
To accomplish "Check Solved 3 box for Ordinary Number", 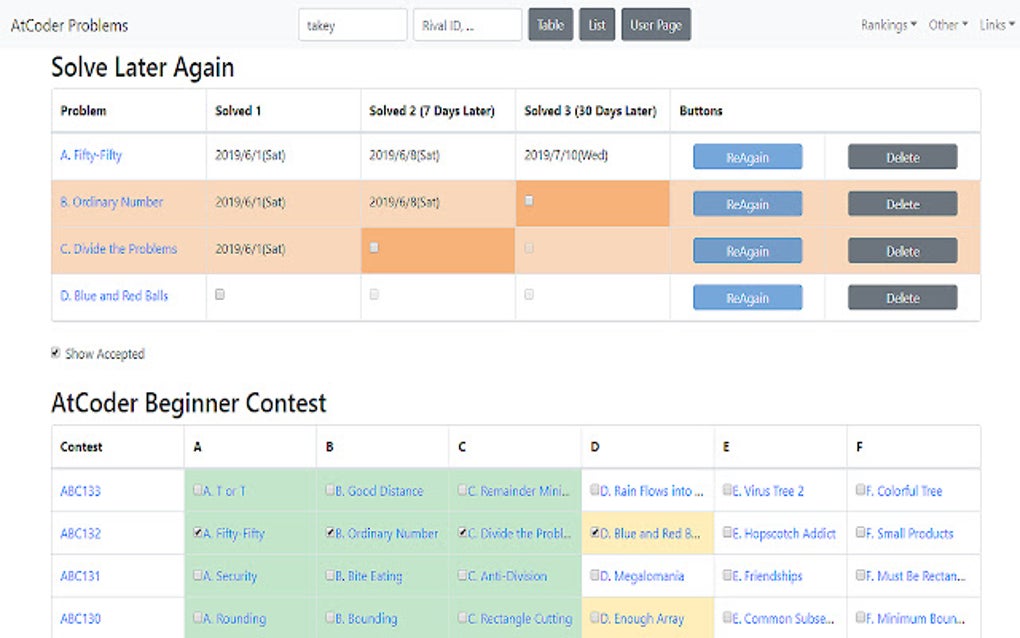I will pyautogui.click(x=529, y=201).
